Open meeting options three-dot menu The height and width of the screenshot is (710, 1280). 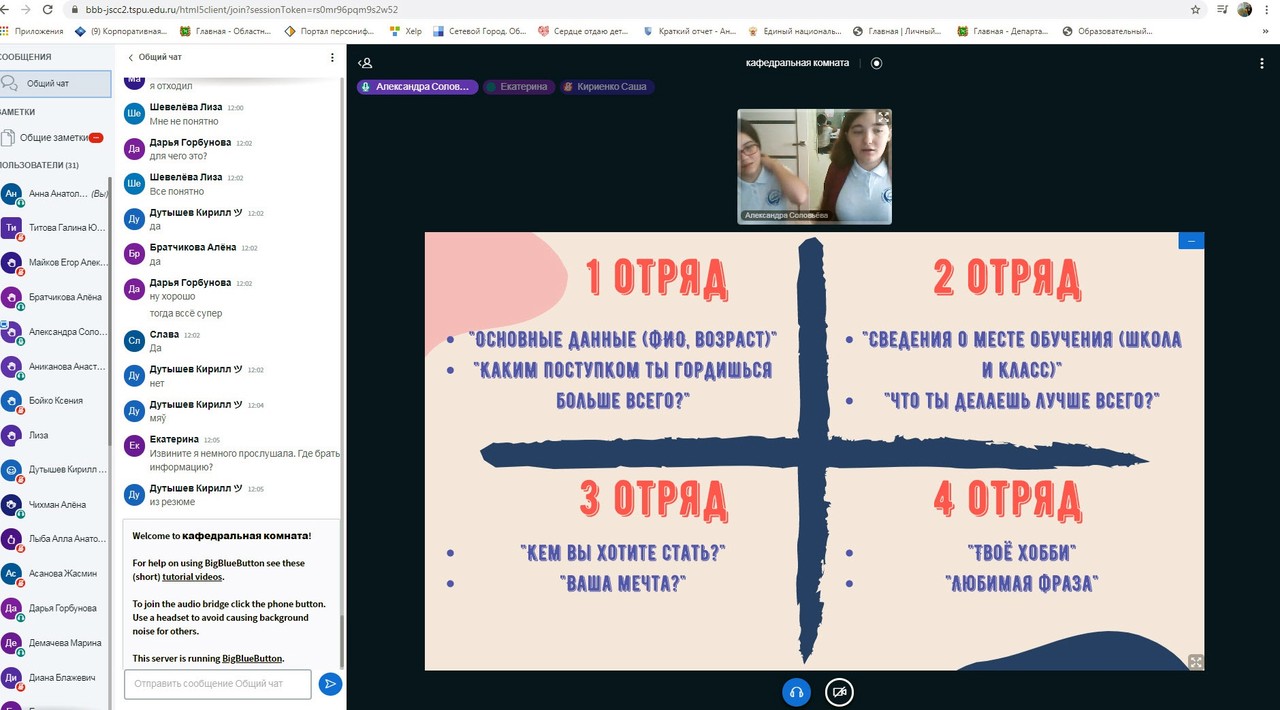coord(1262,63)
